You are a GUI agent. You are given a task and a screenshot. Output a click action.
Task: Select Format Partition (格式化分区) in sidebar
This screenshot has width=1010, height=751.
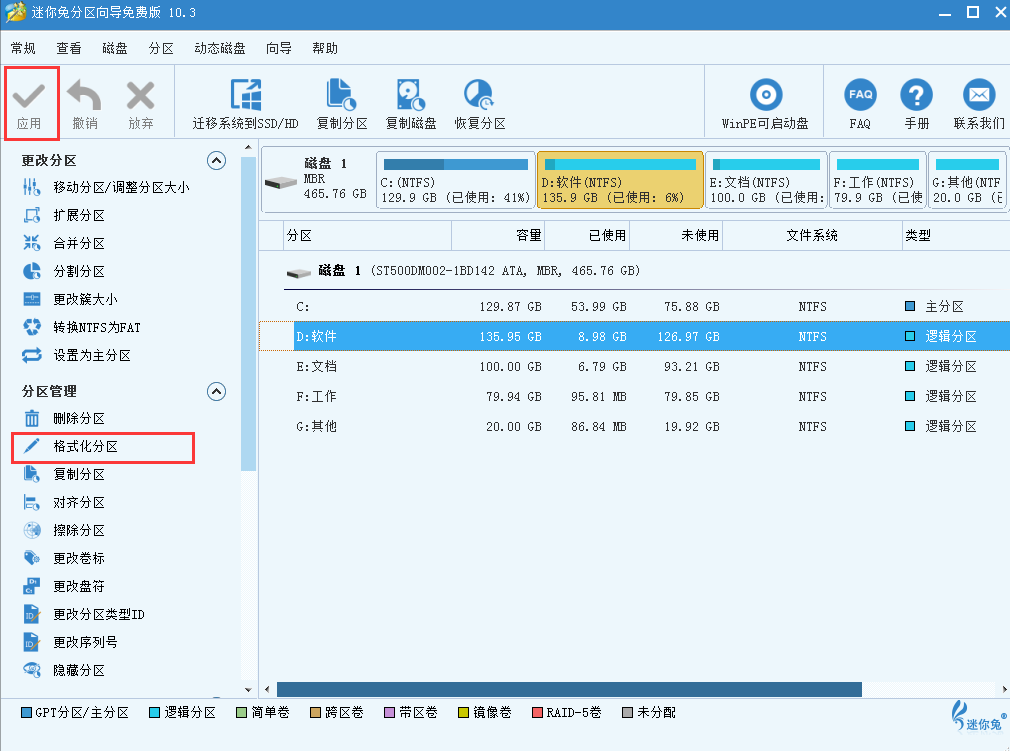(103, 447)
